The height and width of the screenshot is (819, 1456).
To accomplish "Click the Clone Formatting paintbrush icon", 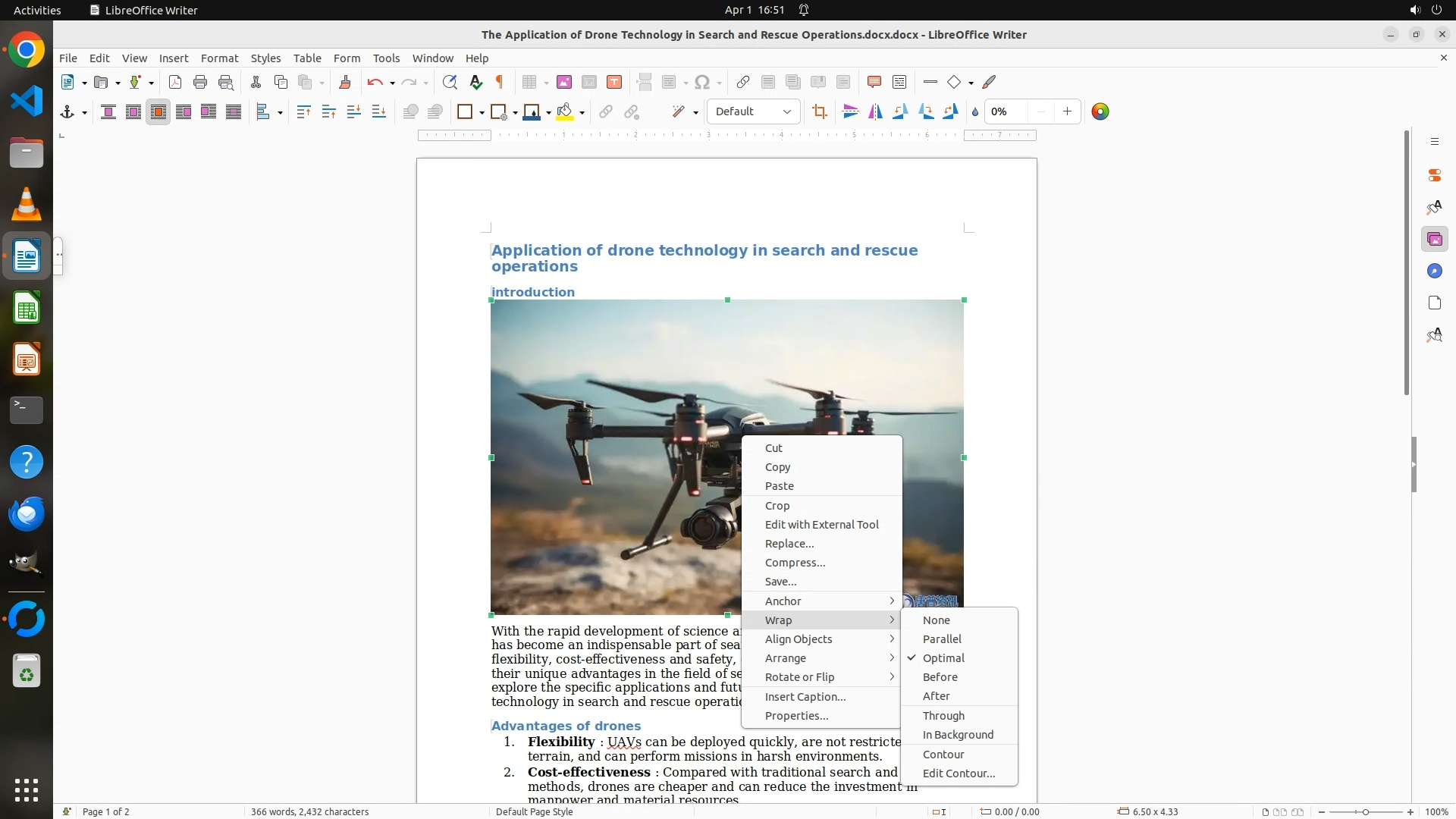I will pos(344,82).
